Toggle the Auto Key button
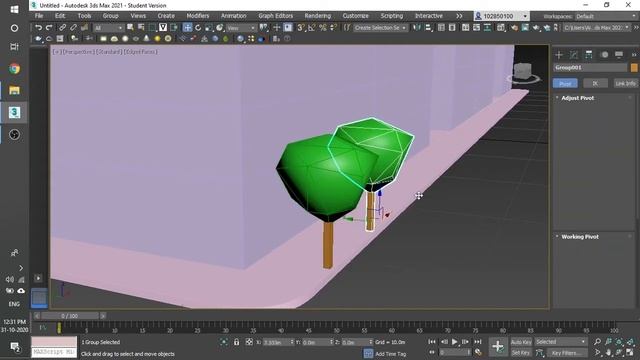The width and height of the screenshot is (640, 360). point(521,342)
